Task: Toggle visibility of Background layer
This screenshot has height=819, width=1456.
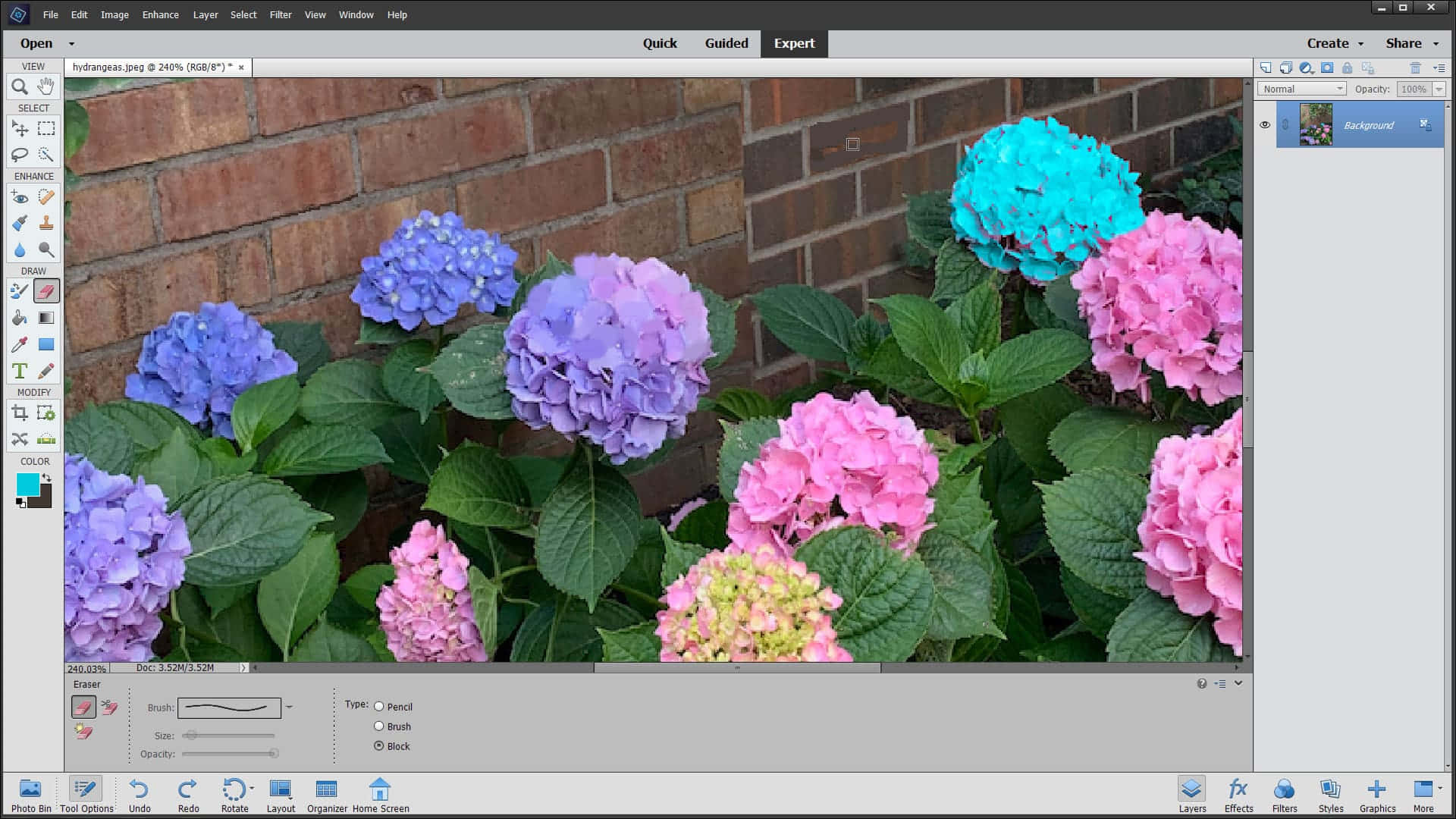Action: point(1265,124)
